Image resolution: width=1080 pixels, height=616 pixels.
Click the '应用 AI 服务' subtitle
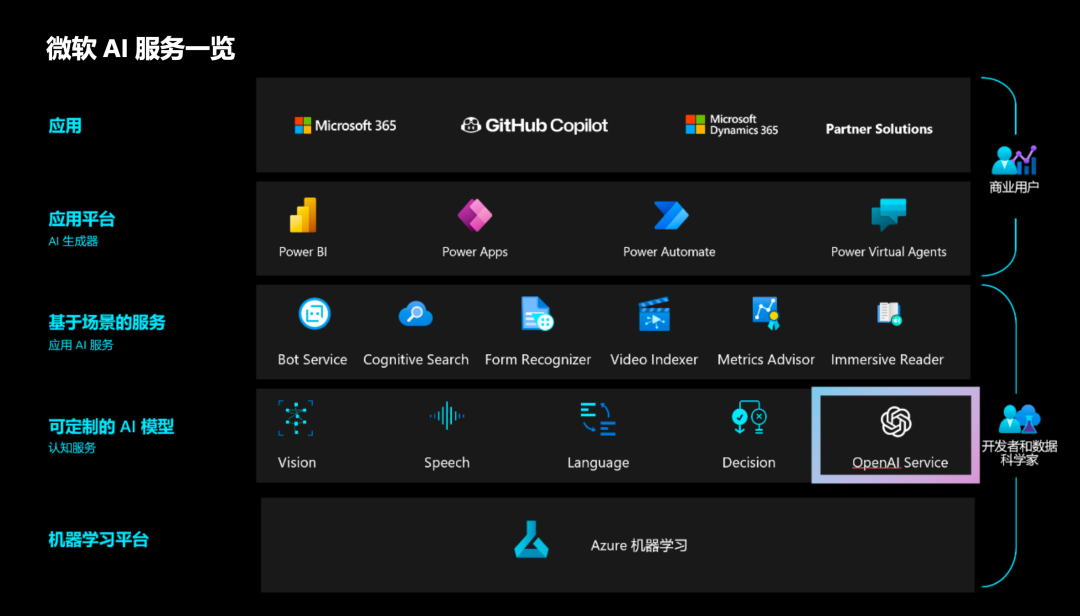pos(81,345)
